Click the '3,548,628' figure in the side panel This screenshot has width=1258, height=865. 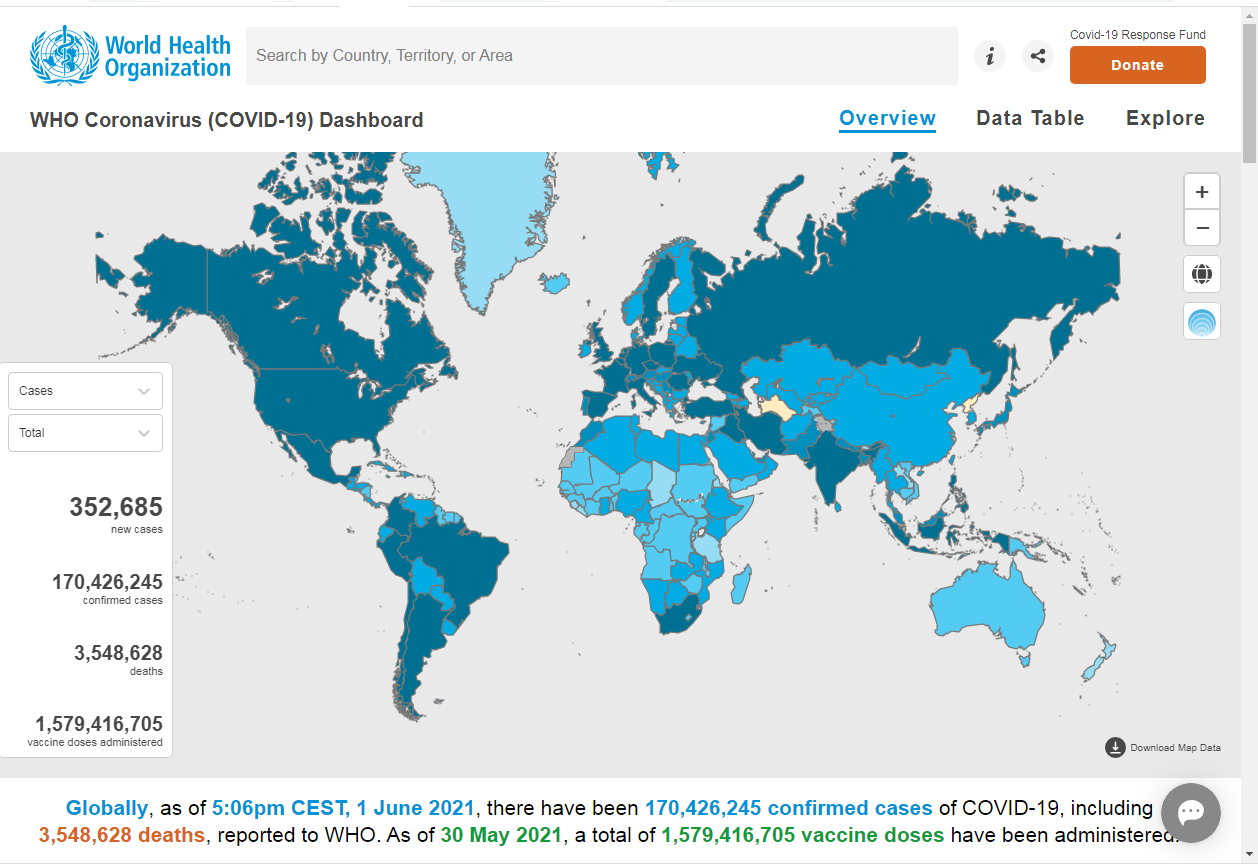pyautogui.click(x=118, y=653)
